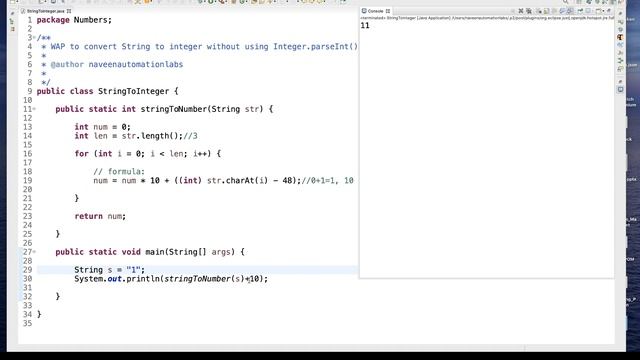Click the 'String s = "1";' line
This screenshot has height=360, width=640.
coord(109,270)
